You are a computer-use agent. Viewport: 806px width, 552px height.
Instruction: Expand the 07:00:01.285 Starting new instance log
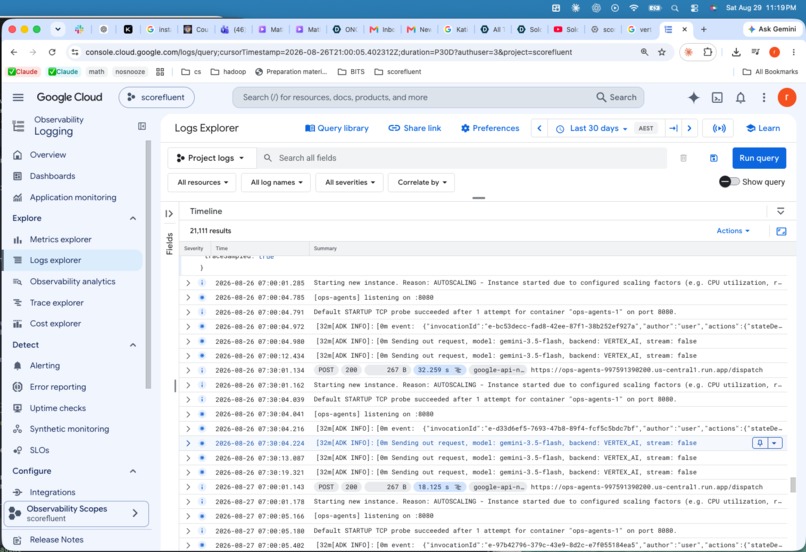pyautogui.click(x=188, y=283)
